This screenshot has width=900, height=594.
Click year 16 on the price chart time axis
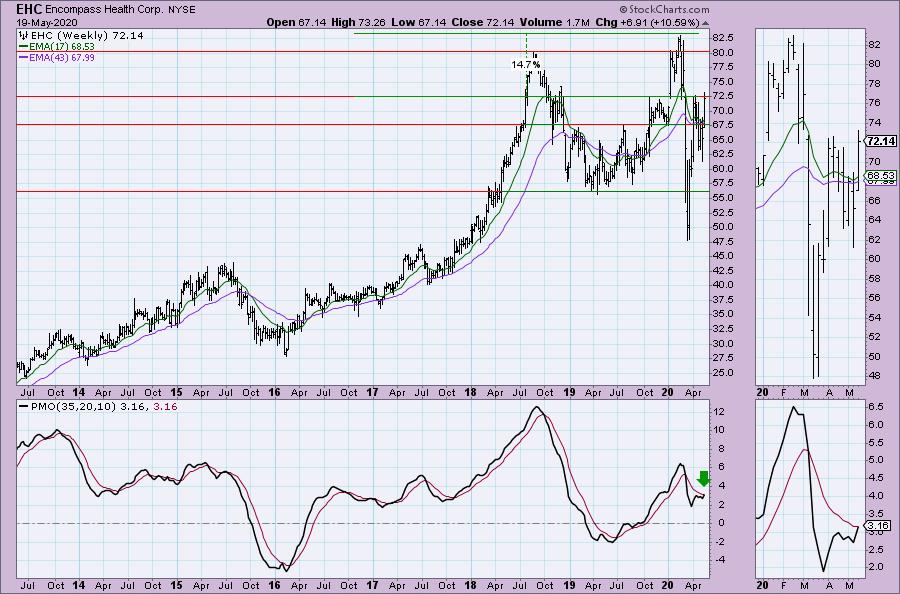coord(274,393)
